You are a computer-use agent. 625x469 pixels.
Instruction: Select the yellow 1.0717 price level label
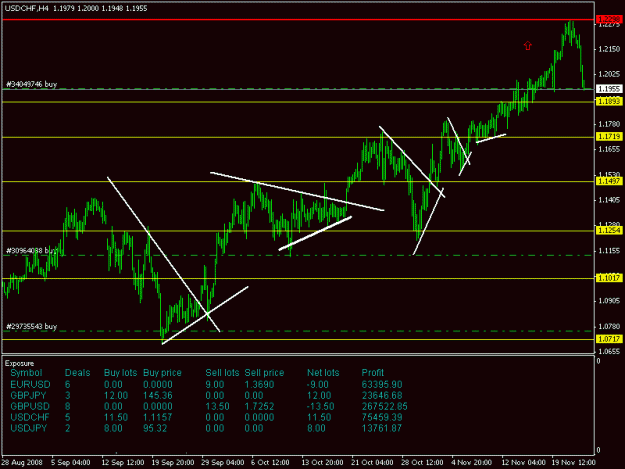click(x=609, y=339)
